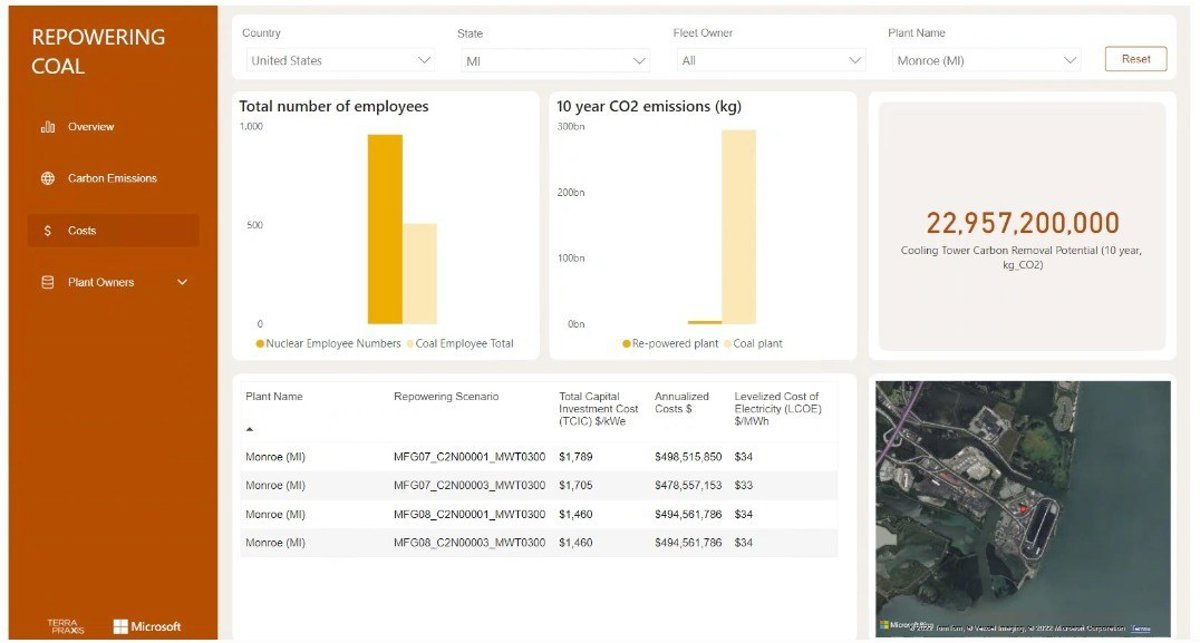Click the Terra Praxis logo

(66, 627)
